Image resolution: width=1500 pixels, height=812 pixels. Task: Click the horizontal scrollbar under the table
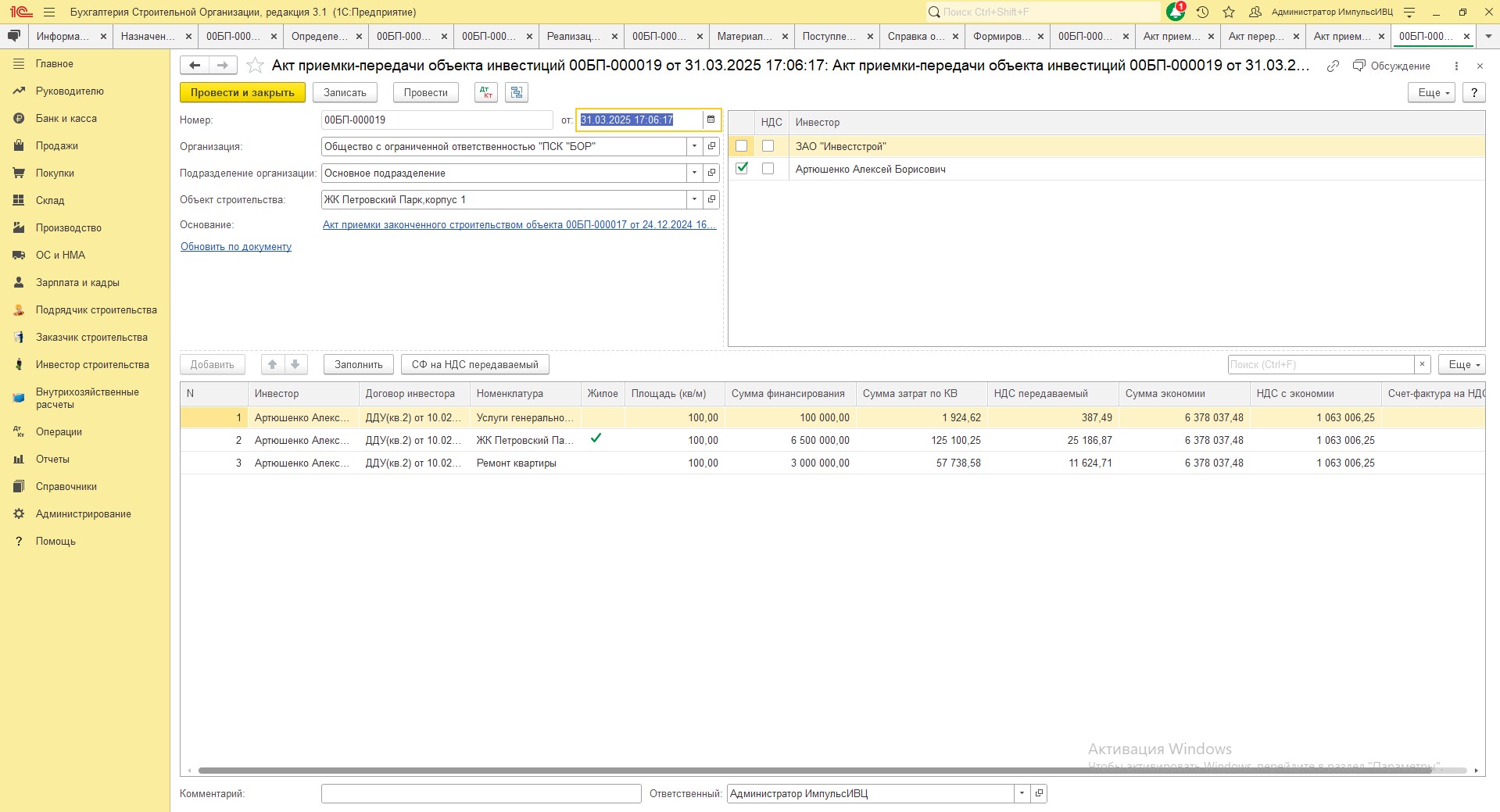[814, 771]
